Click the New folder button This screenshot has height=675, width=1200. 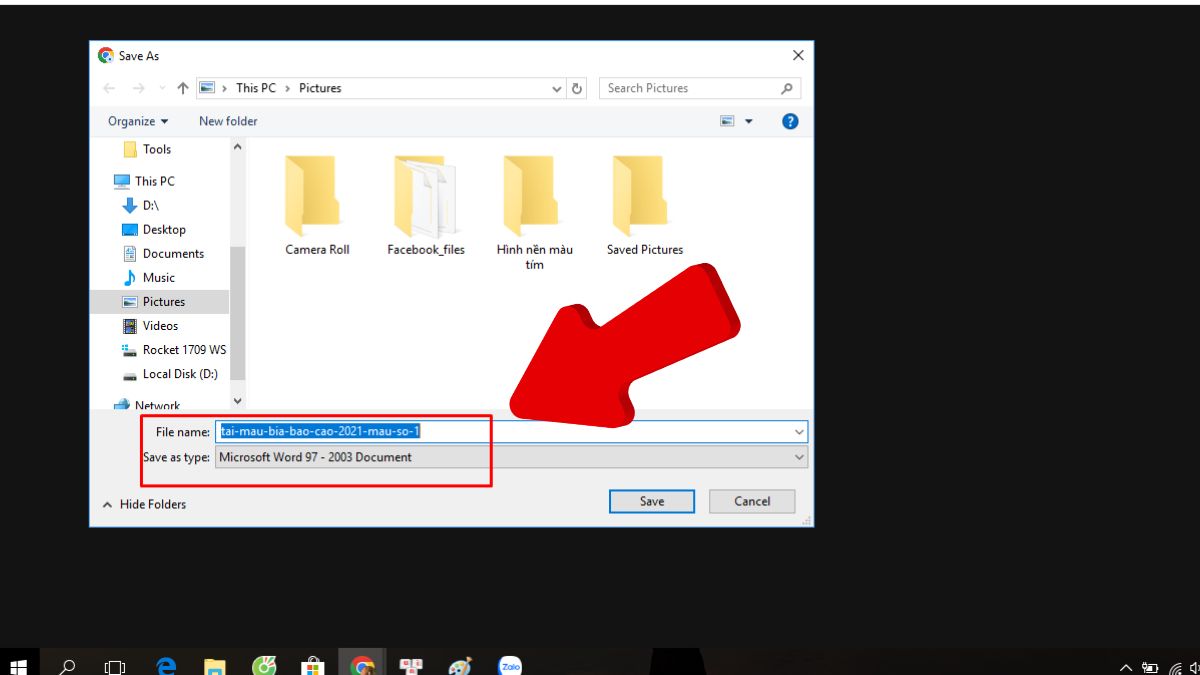pos(228,121)
